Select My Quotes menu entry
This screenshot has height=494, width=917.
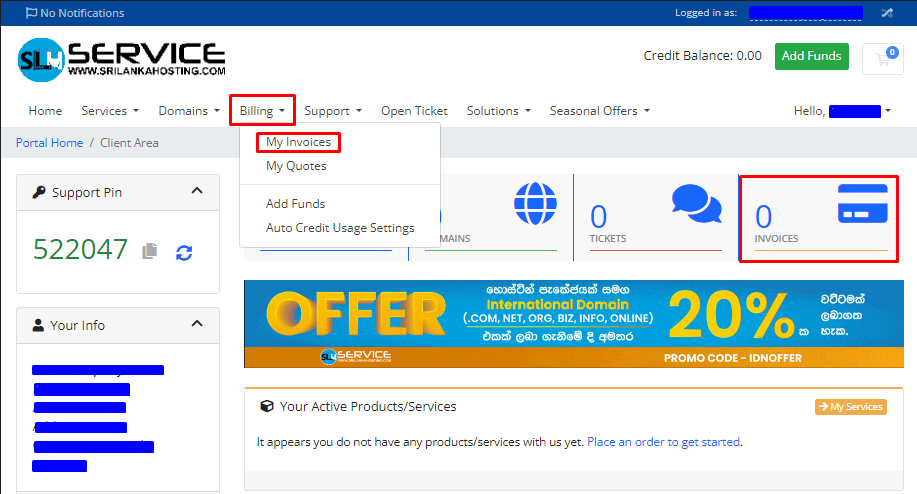tap(296, 166)
